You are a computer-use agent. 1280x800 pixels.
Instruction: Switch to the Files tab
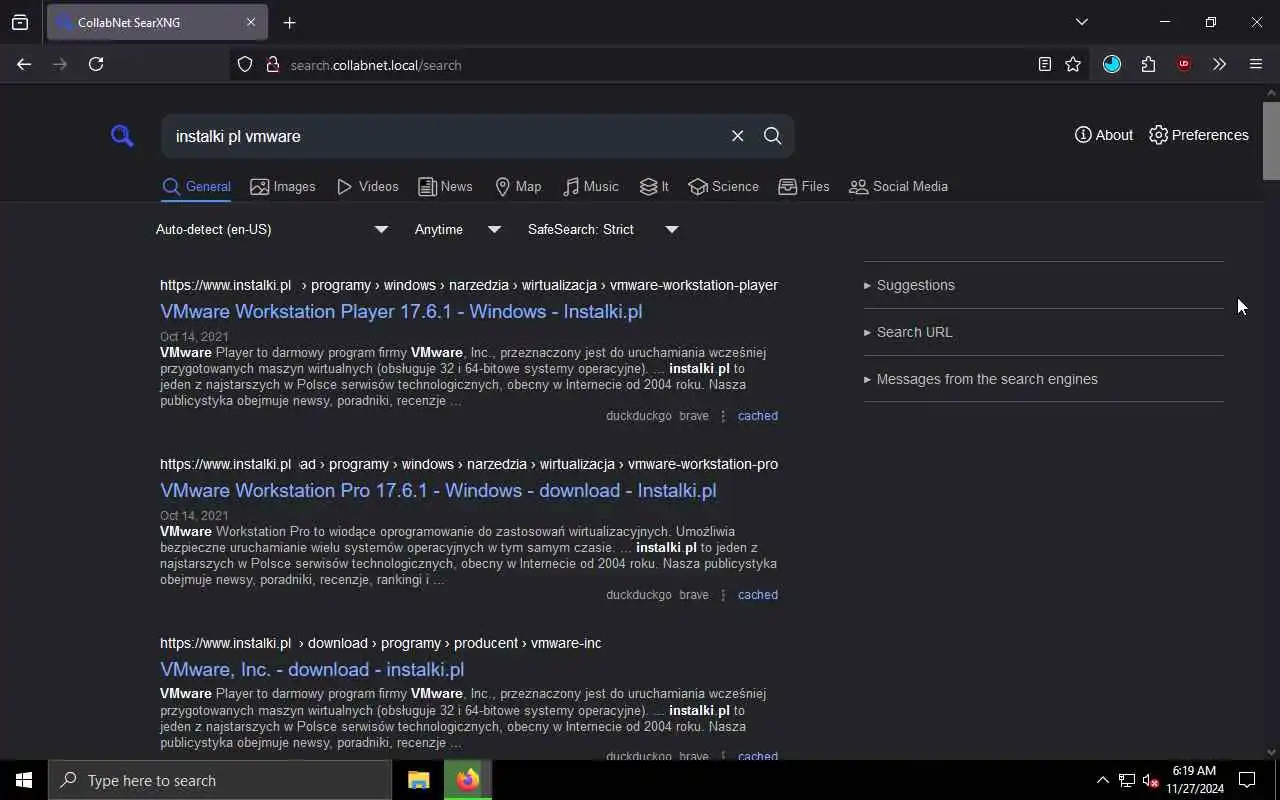point(803,187)
